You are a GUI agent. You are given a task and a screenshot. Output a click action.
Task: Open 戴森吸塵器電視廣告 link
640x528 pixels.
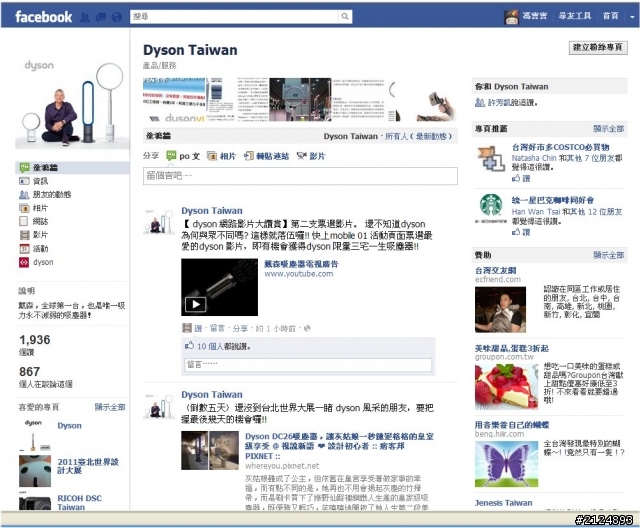pyautogui.click(x=301, y=264)
